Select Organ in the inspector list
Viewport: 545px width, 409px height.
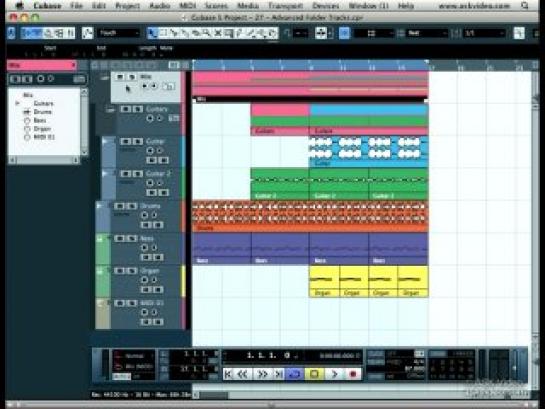pyautogui.click(x=41, y=129)
